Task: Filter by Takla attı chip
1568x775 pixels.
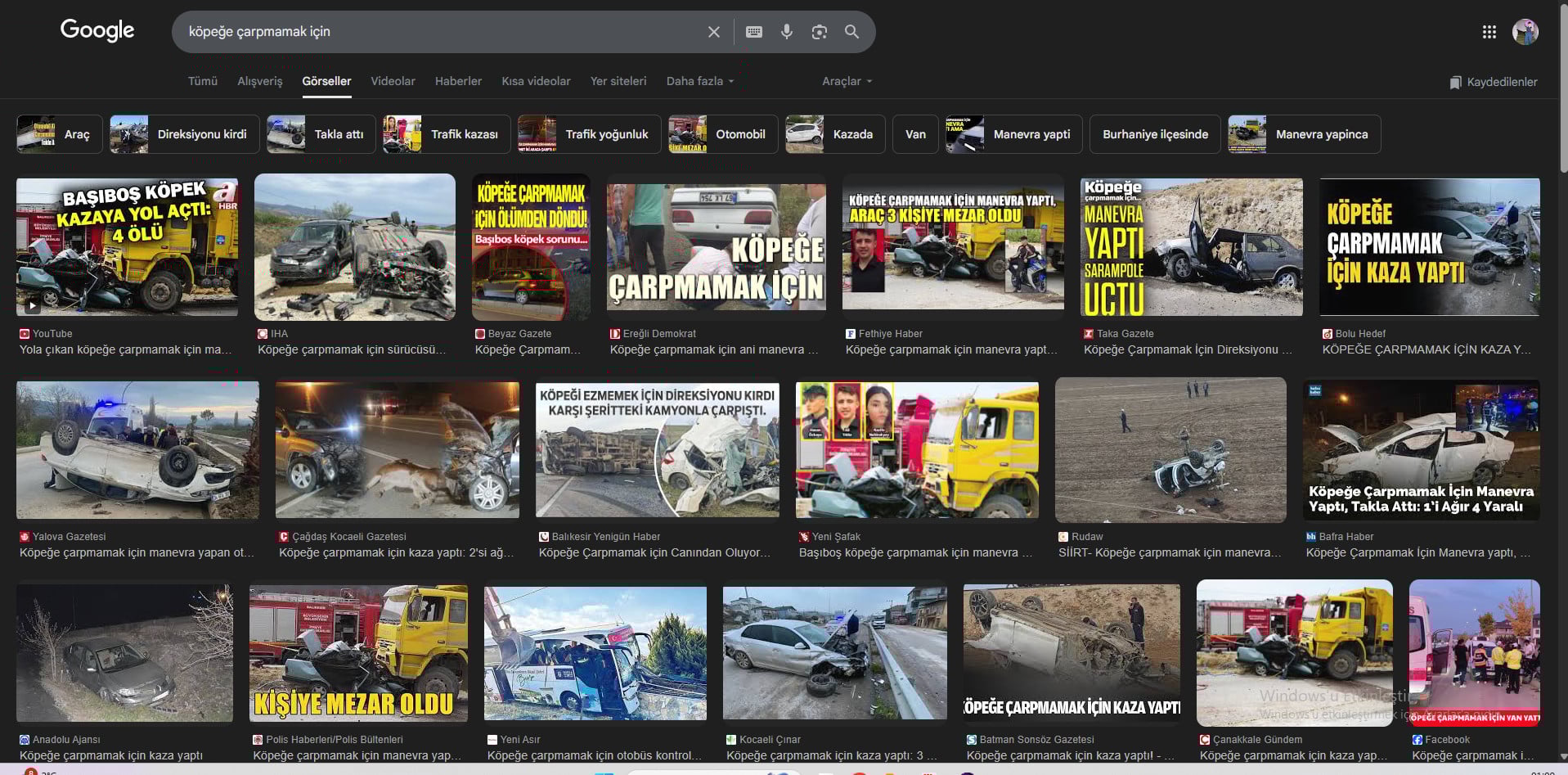Action: [321, 134]
